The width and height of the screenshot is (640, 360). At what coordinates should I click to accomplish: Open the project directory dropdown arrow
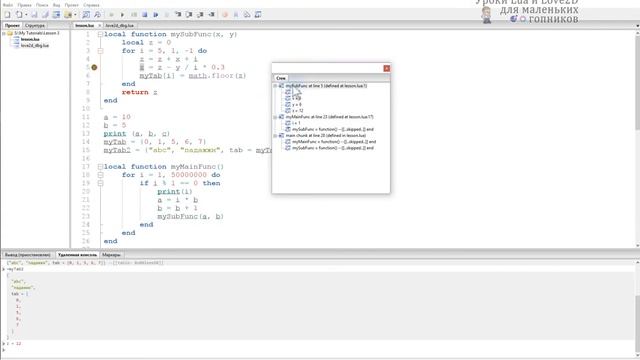click(75, 15)
